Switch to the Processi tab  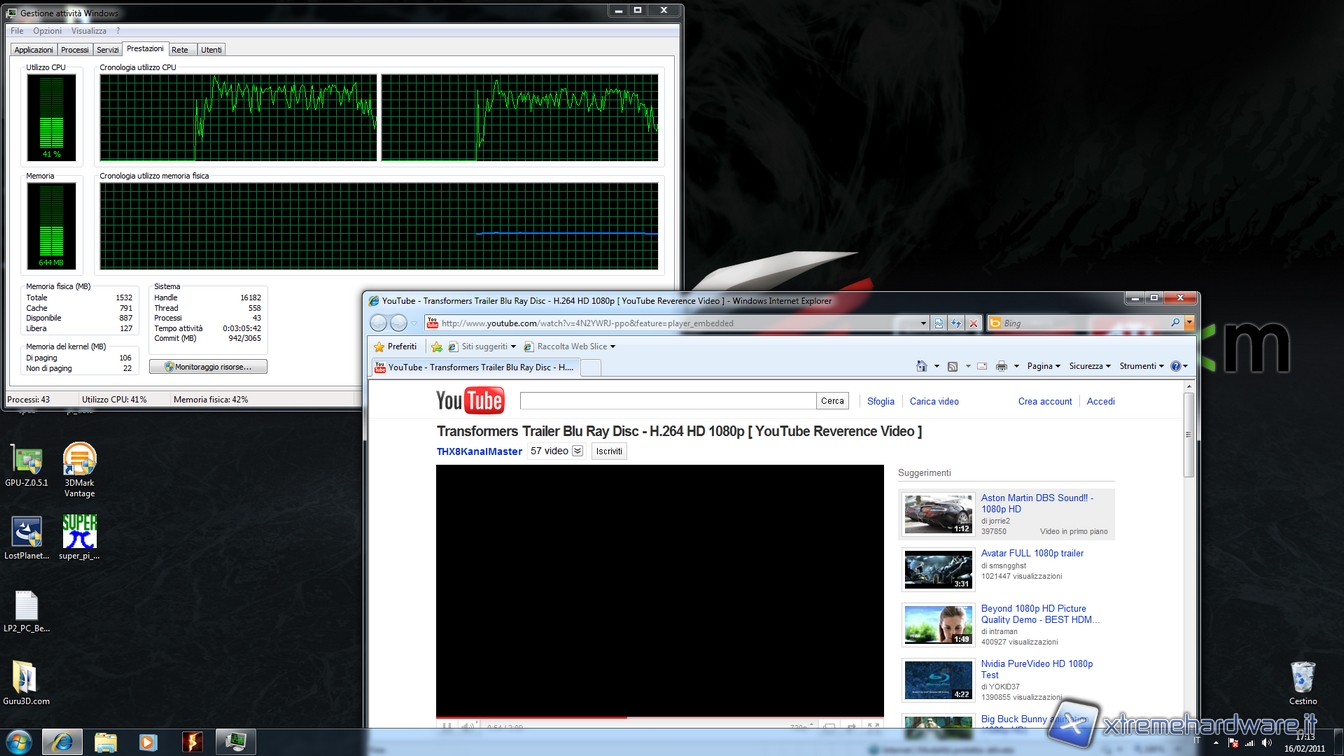74,50
